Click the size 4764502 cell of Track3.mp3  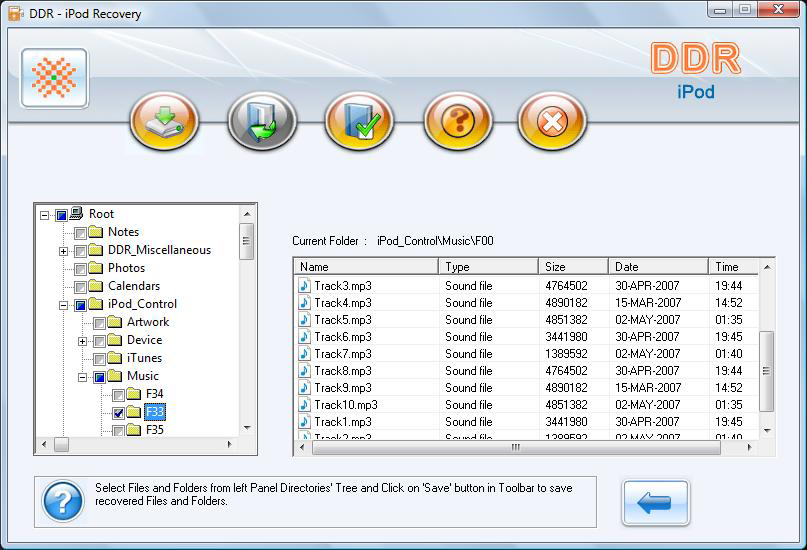click(566, 286)
